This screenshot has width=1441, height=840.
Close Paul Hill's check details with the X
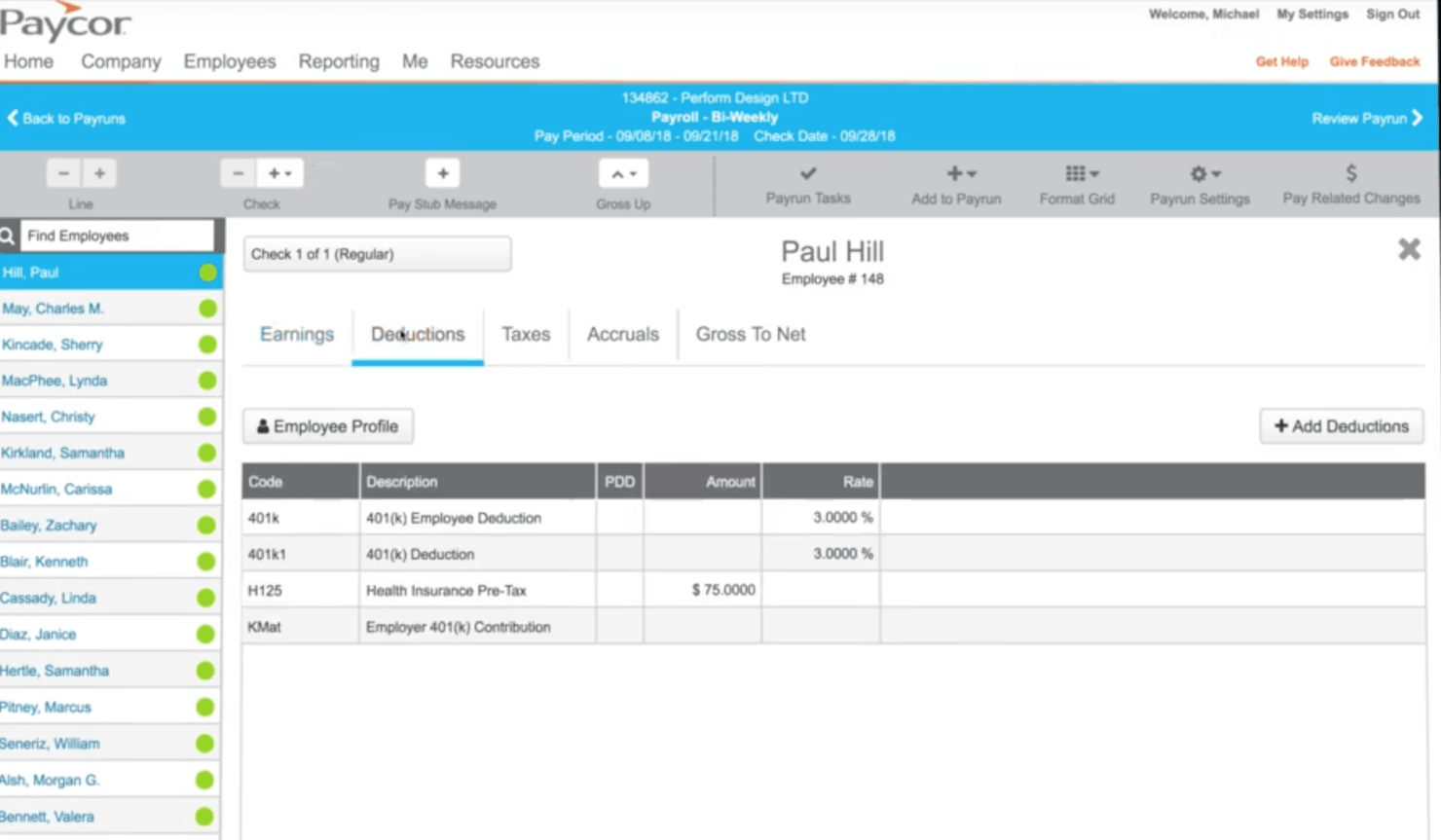tap(1408, 249)
